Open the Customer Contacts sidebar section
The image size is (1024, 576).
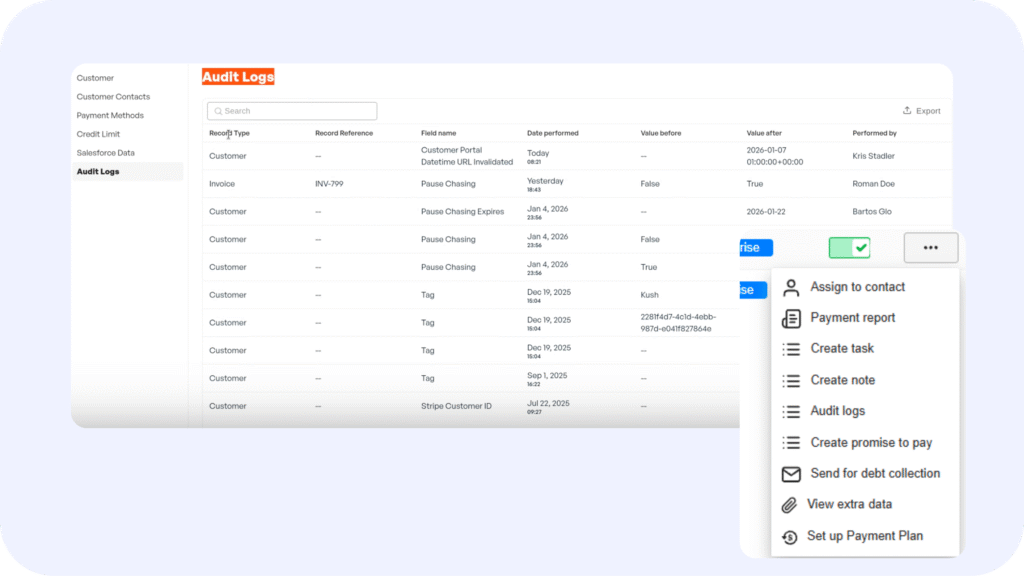pyautogui.click(x=113, y=97)
